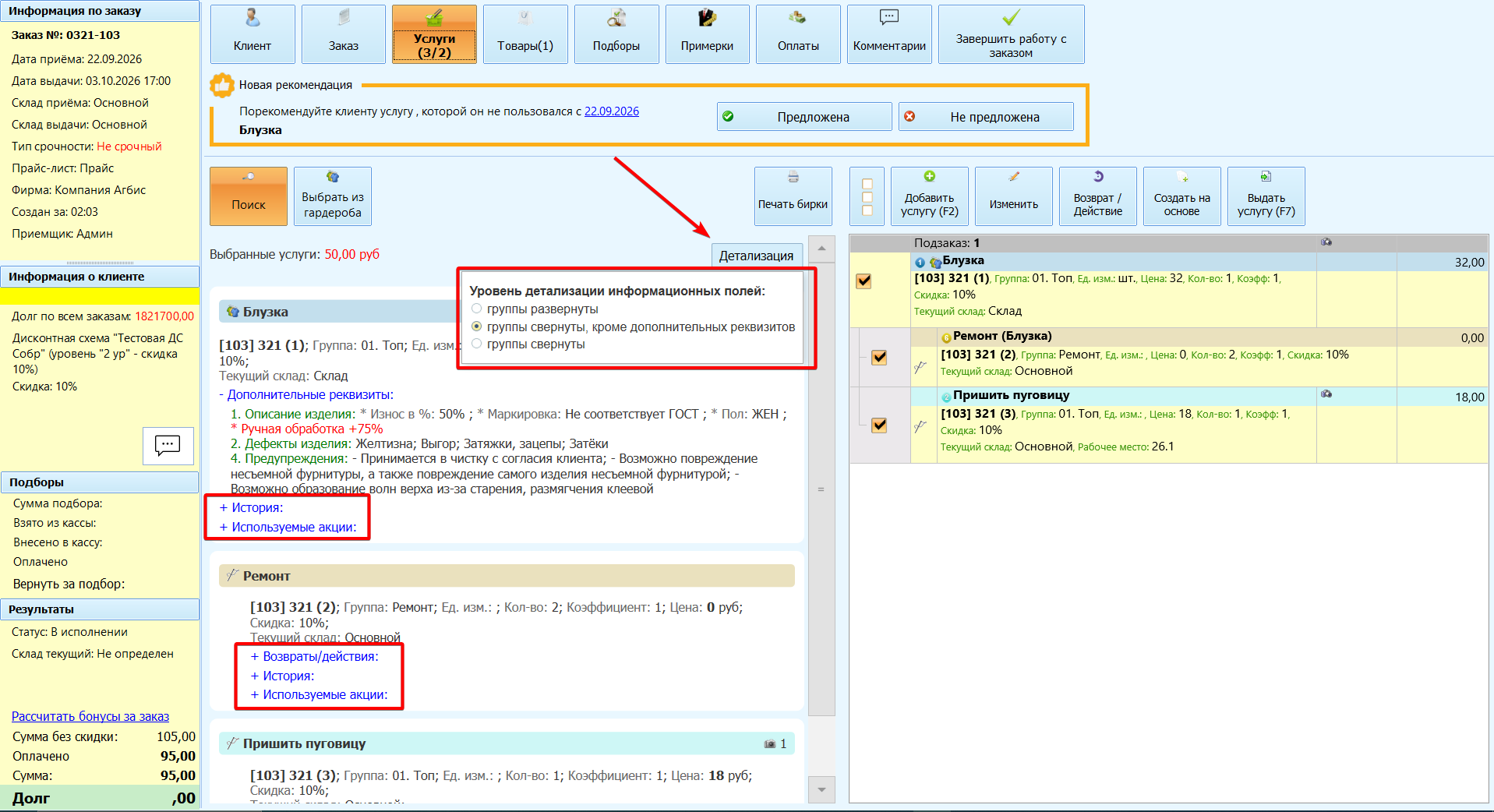This screenshot has height=812, width=1494.
Task: Open the Оплаты section
Action: [798, 34]
